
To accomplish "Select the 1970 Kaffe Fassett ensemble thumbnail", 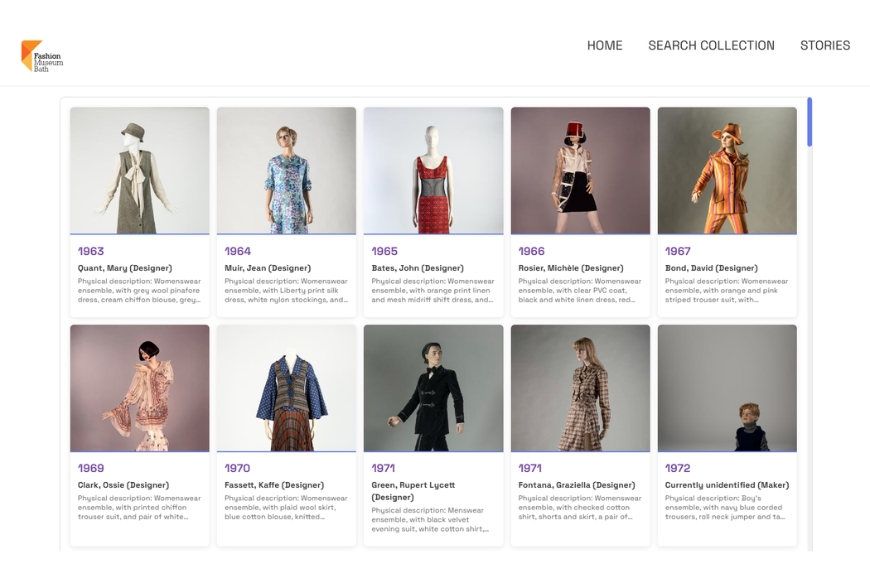I will point(286,388).
